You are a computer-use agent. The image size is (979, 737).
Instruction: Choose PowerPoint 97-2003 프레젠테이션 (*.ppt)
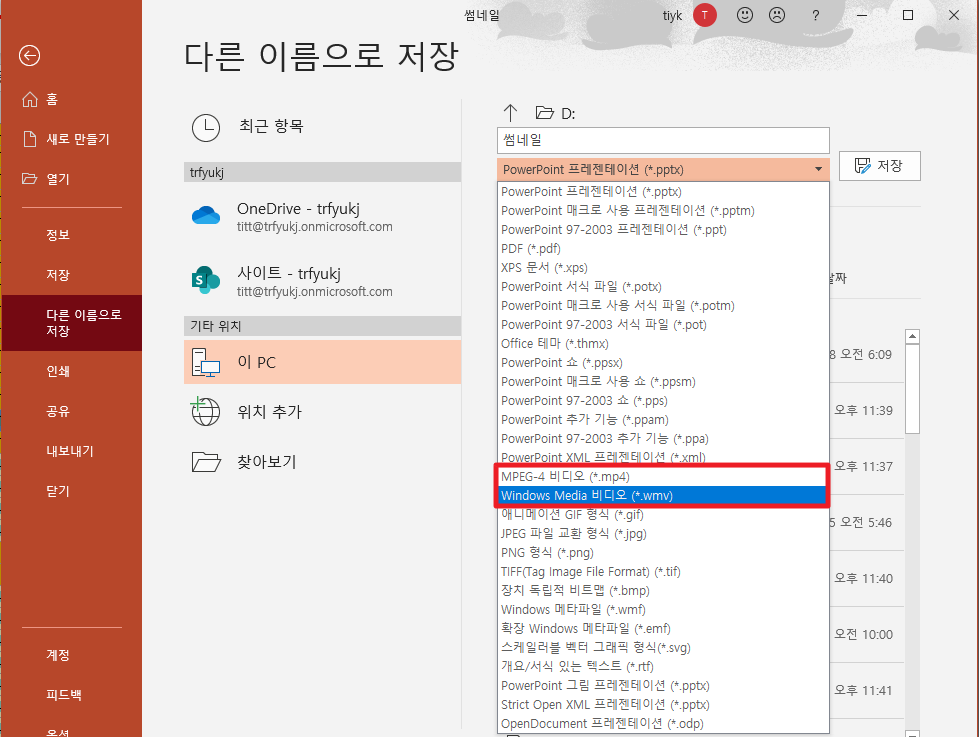(663, 230)
